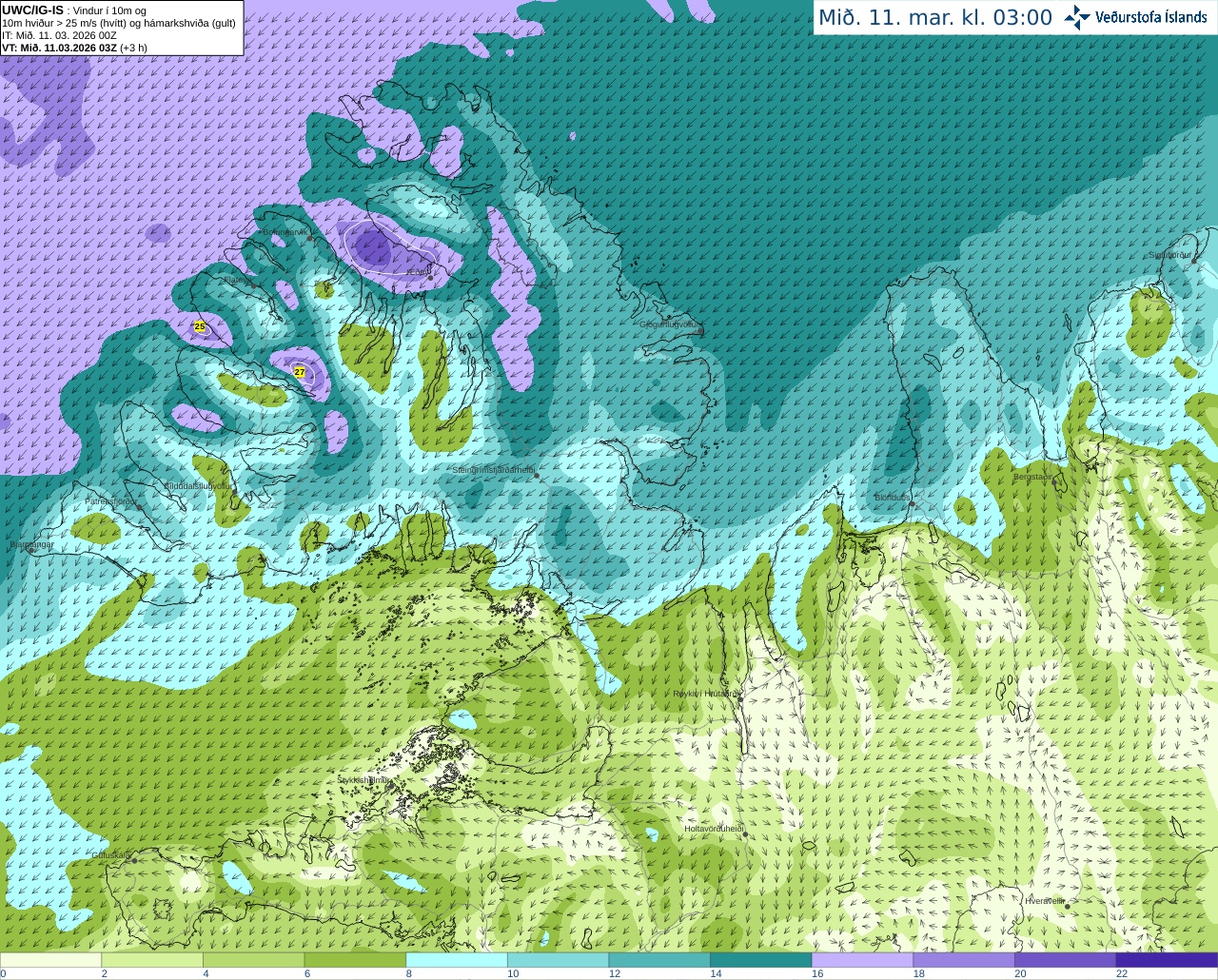Click the Bergstaðir station label
The image size is (1218, 980).
(x=1035, y=477)
